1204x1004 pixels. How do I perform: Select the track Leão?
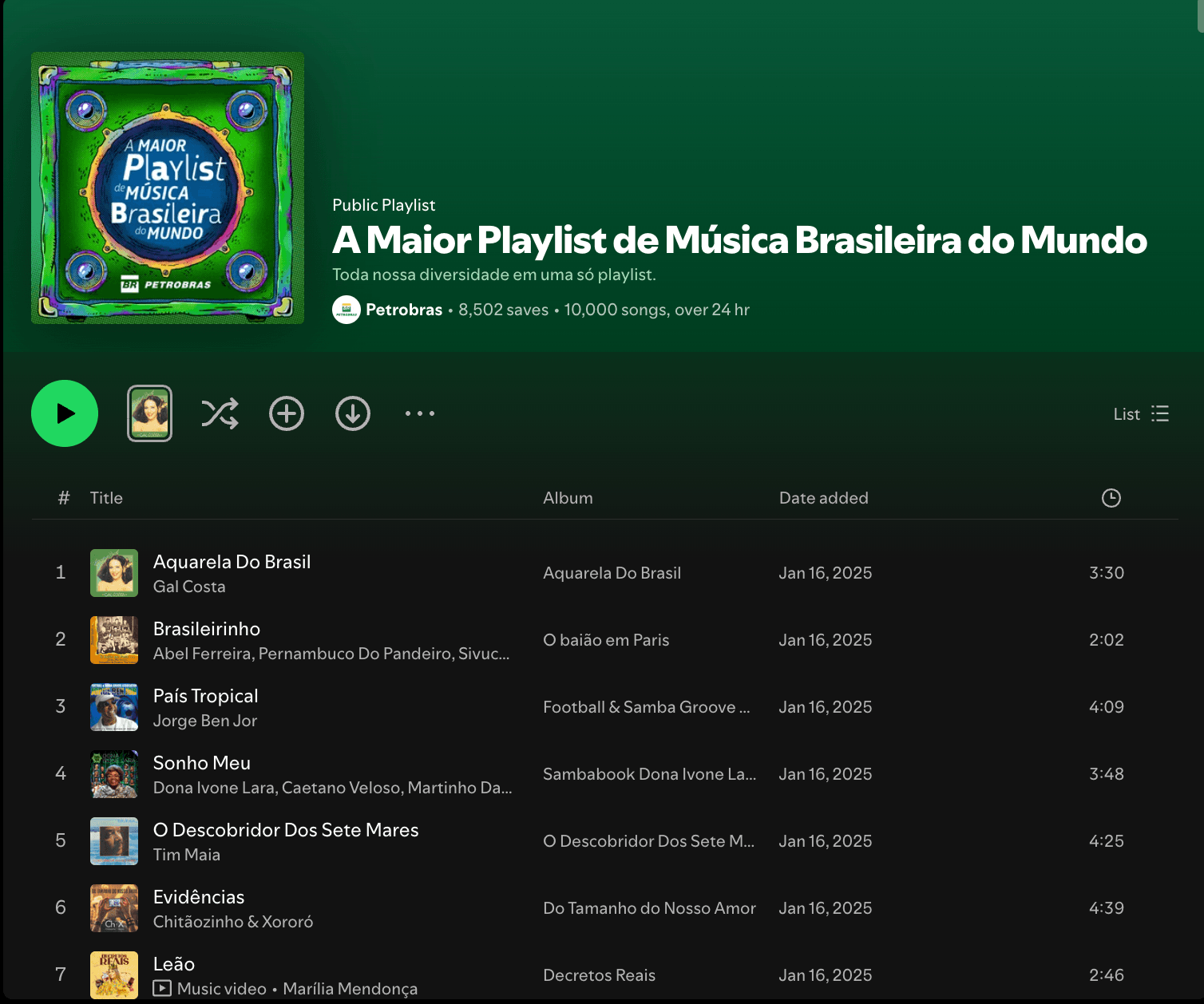[174, 964]
